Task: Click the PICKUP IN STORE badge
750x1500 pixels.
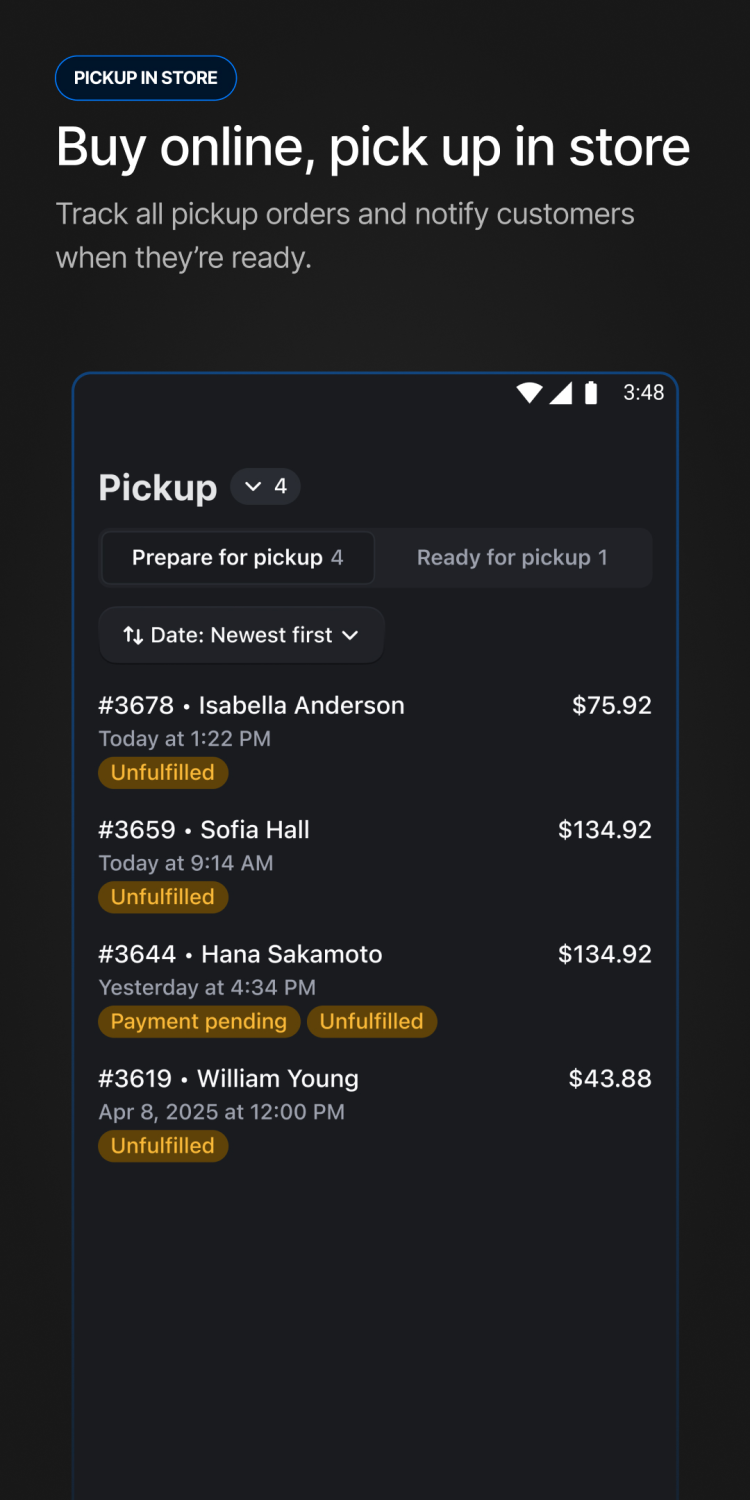Action: click(146, 78)
